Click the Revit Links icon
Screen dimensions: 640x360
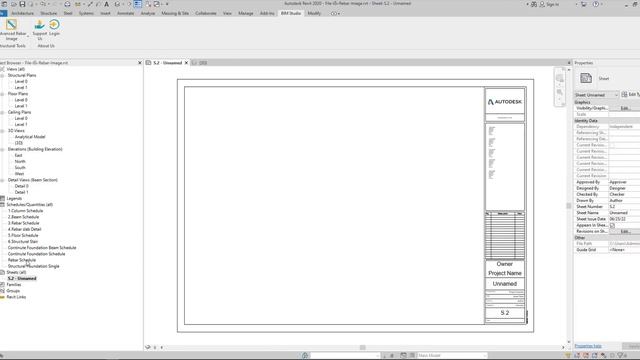click(x=2, y=297)
